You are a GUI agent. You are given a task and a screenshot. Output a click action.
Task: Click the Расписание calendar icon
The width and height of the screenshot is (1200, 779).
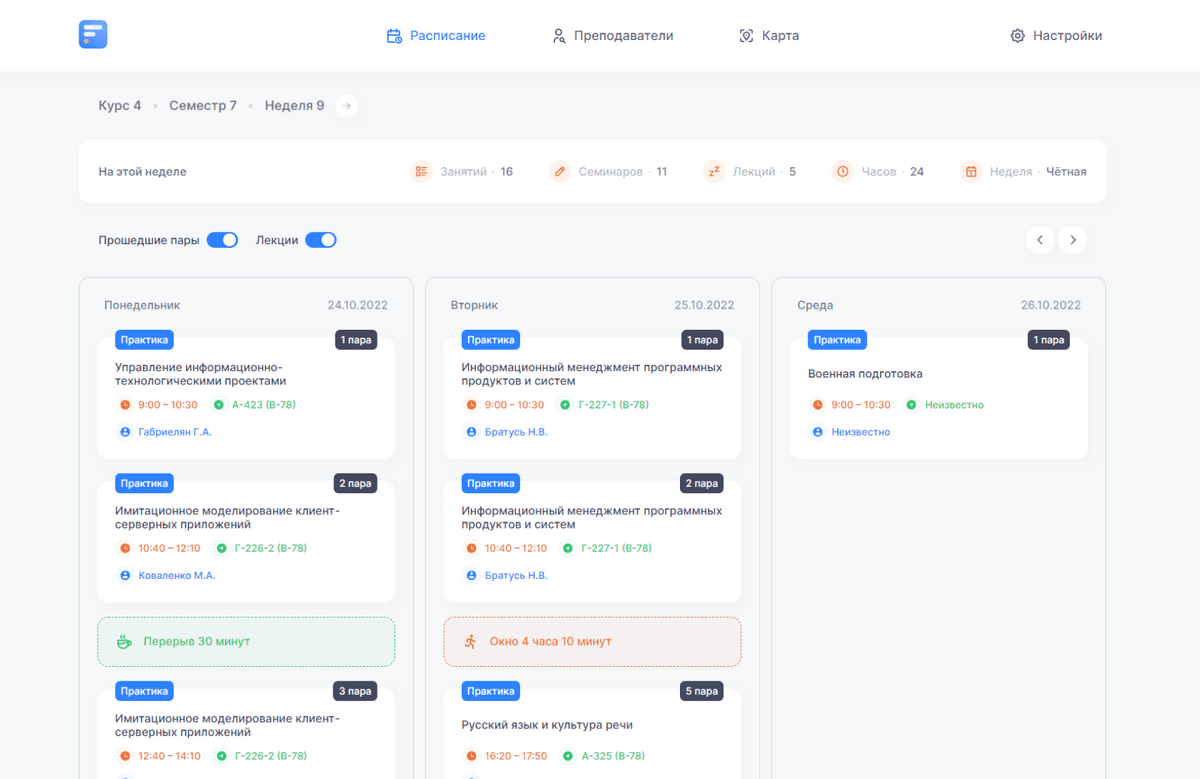[394, 36]
